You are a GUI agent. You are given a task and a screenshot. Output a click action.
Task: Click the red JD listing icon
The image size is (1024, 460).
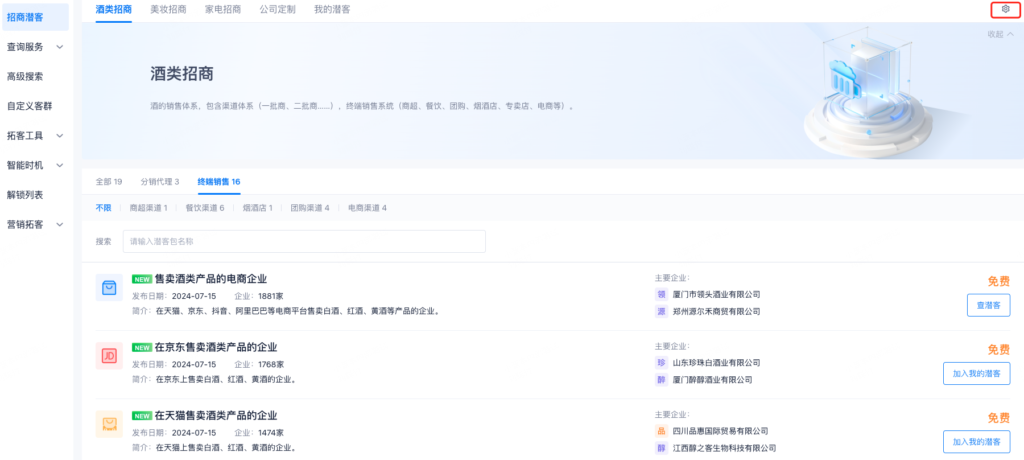[x=109, y=355]
